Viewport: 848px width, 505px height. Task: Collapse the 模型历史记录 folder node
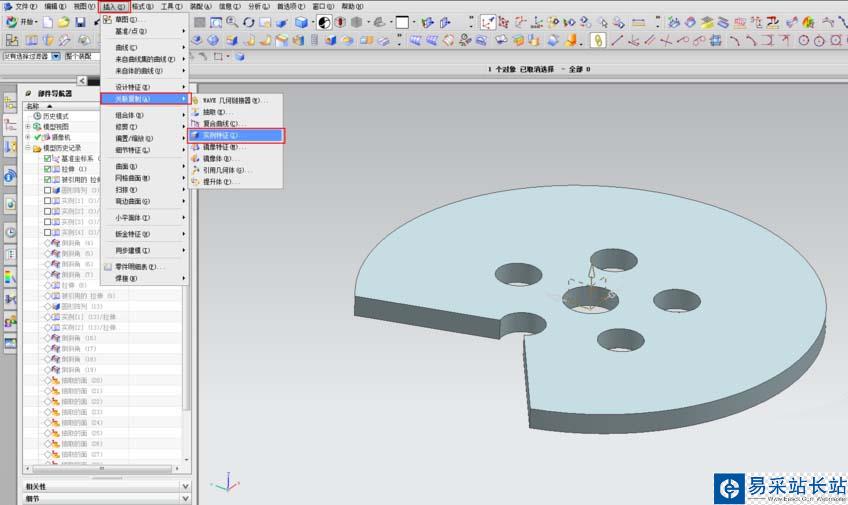click(x=28, y=148)
